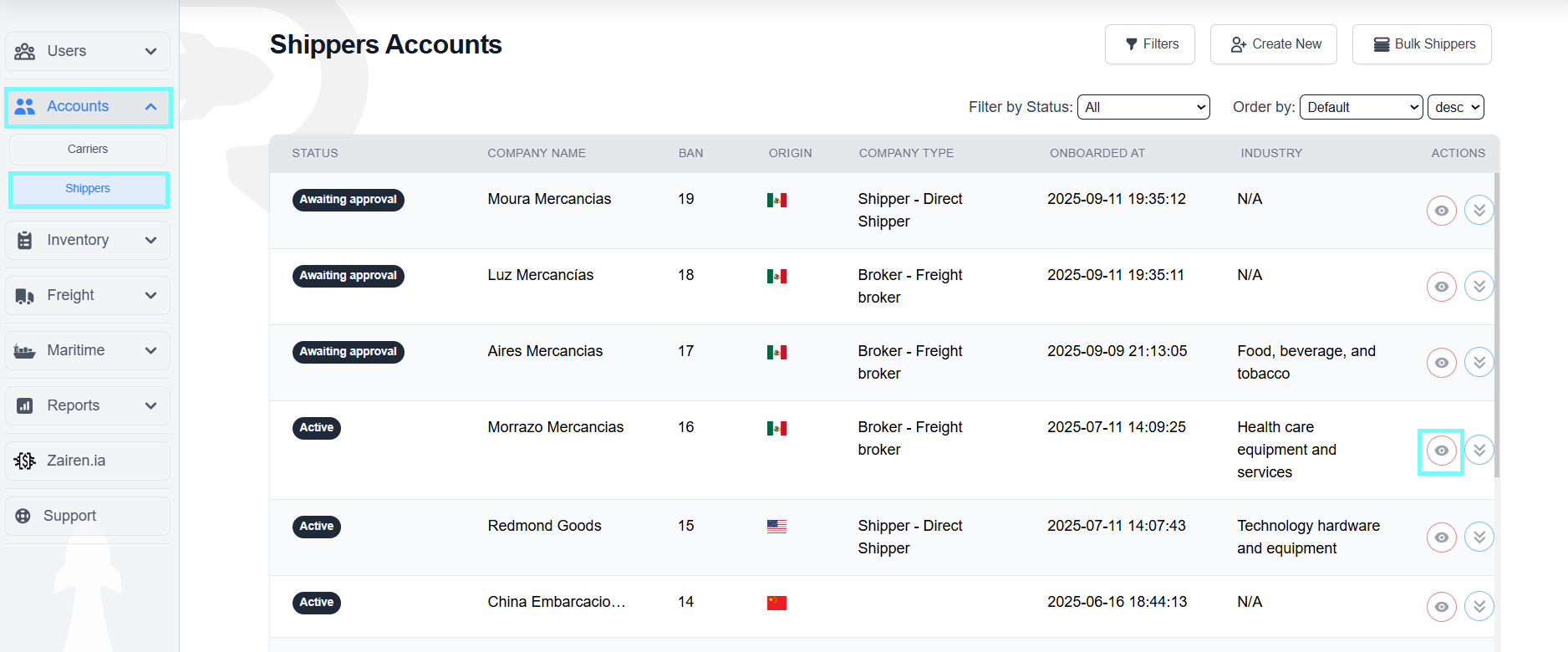
Task: Click the add-user icon on Create New
Action: pos(1239,44)
